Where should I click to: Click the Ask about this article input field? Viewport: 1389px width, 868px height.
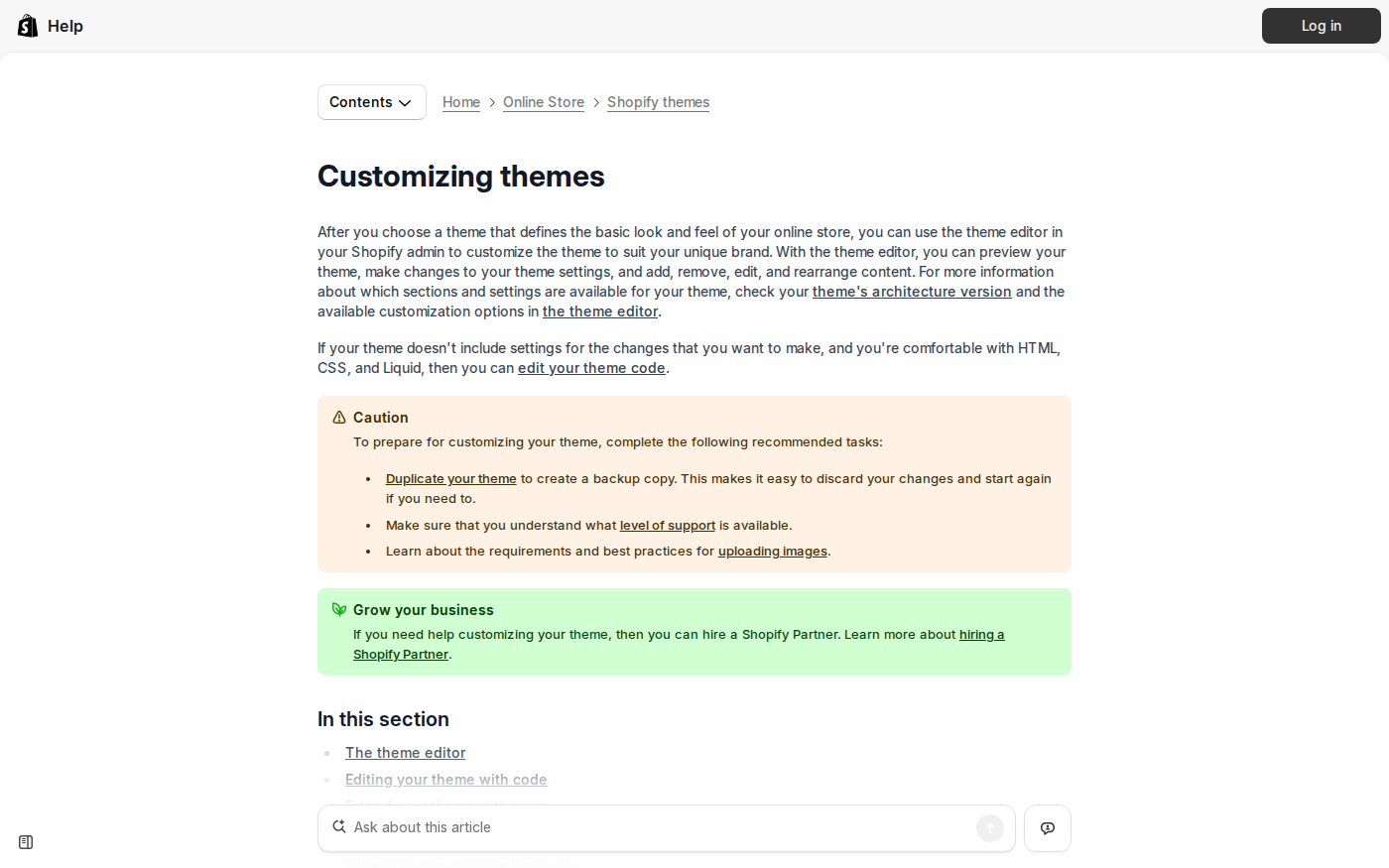[595, 826]
